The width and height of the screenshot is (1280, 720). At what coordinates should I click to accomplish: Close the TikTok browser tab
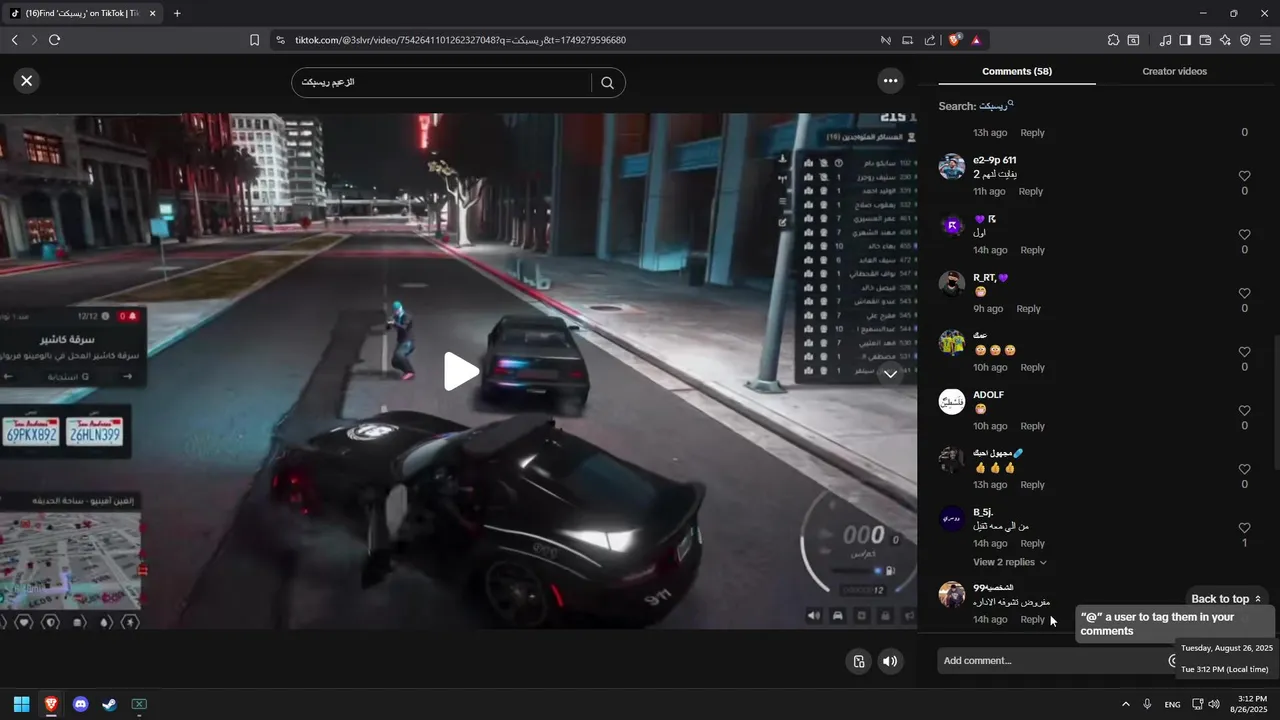[x=153, y=14]
